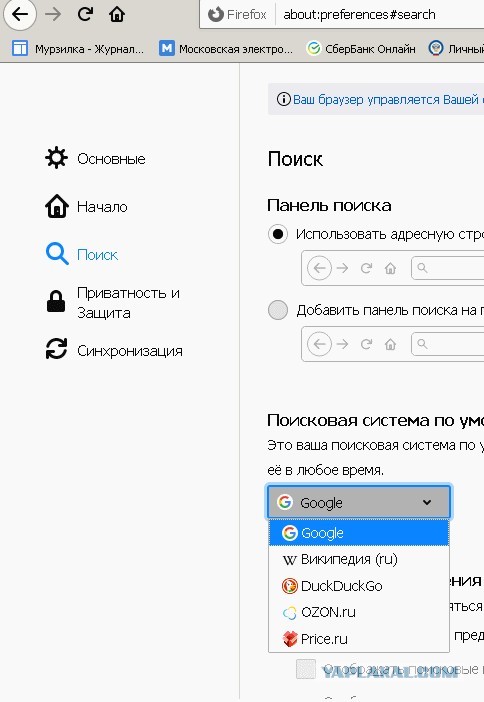This screenshot has height=702, width=484.
Task: Open the Личный bookmark in bookmarks bar
Action: point(456,48)
